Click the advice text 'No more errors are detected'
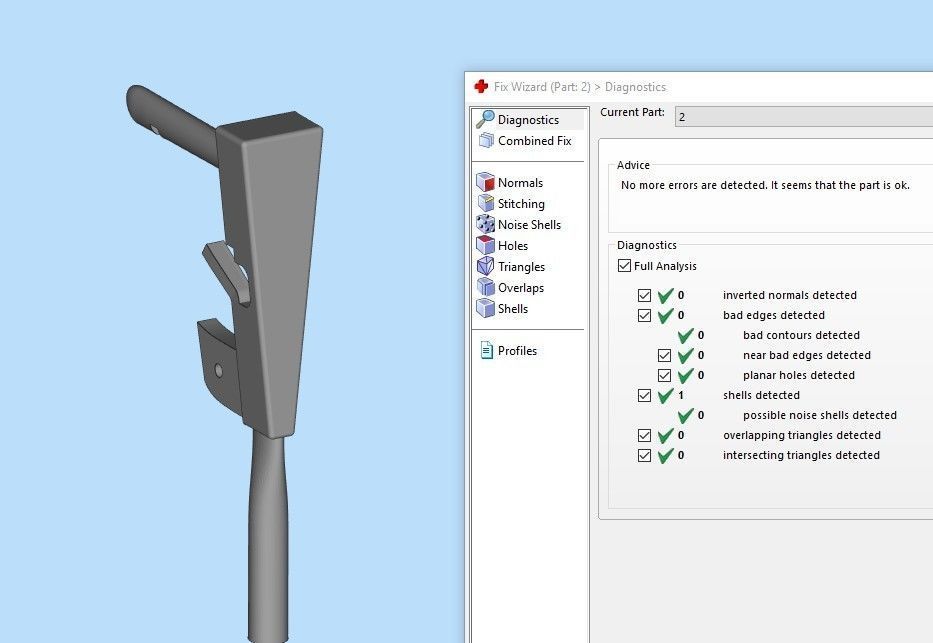This screenshot has height=643, width=933. 765,185
